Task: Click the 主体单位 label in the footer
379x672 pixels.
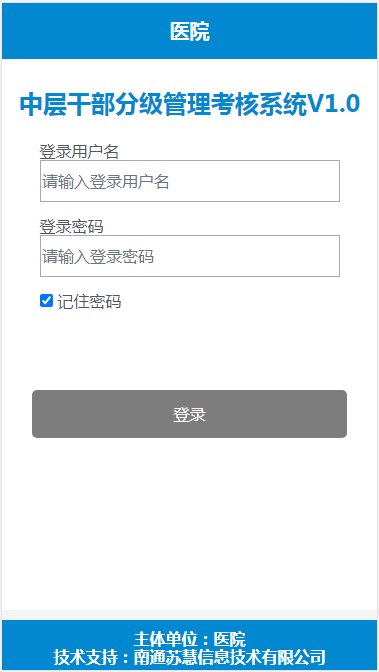Action: point(166,639)
